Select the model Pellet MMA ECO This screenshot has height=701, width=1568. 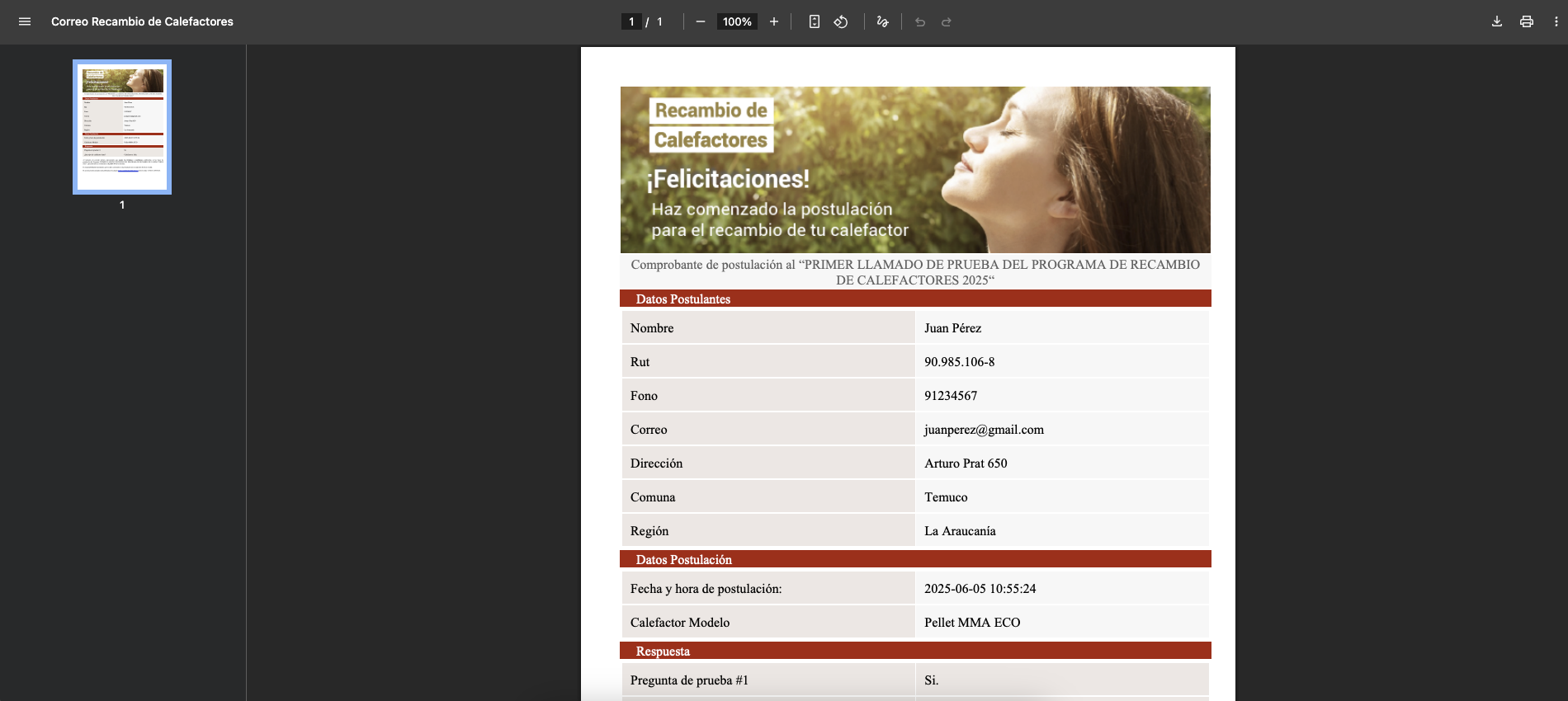(972, 623)
